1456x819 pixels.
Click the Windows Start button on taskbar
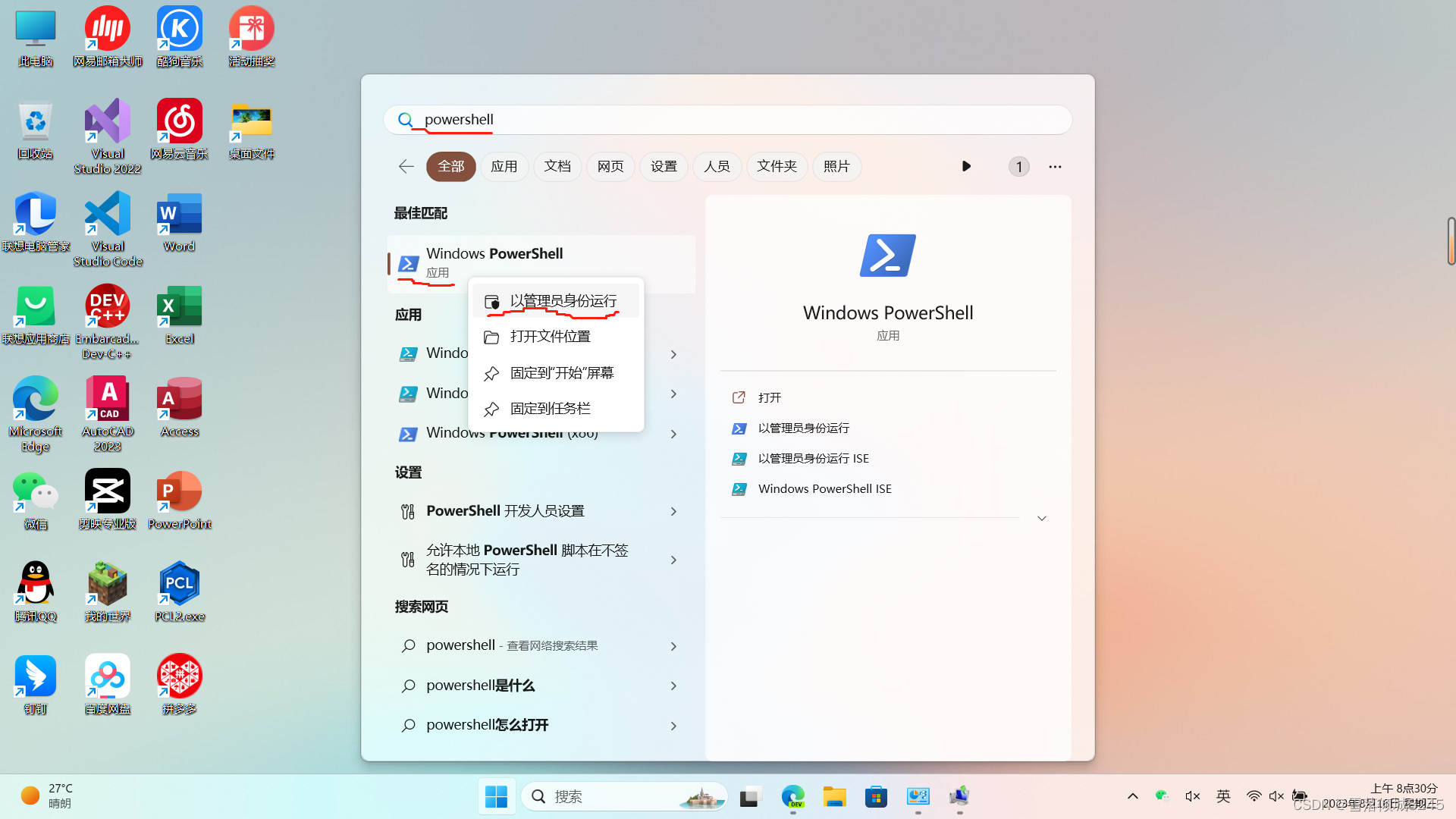pos(496,796)
